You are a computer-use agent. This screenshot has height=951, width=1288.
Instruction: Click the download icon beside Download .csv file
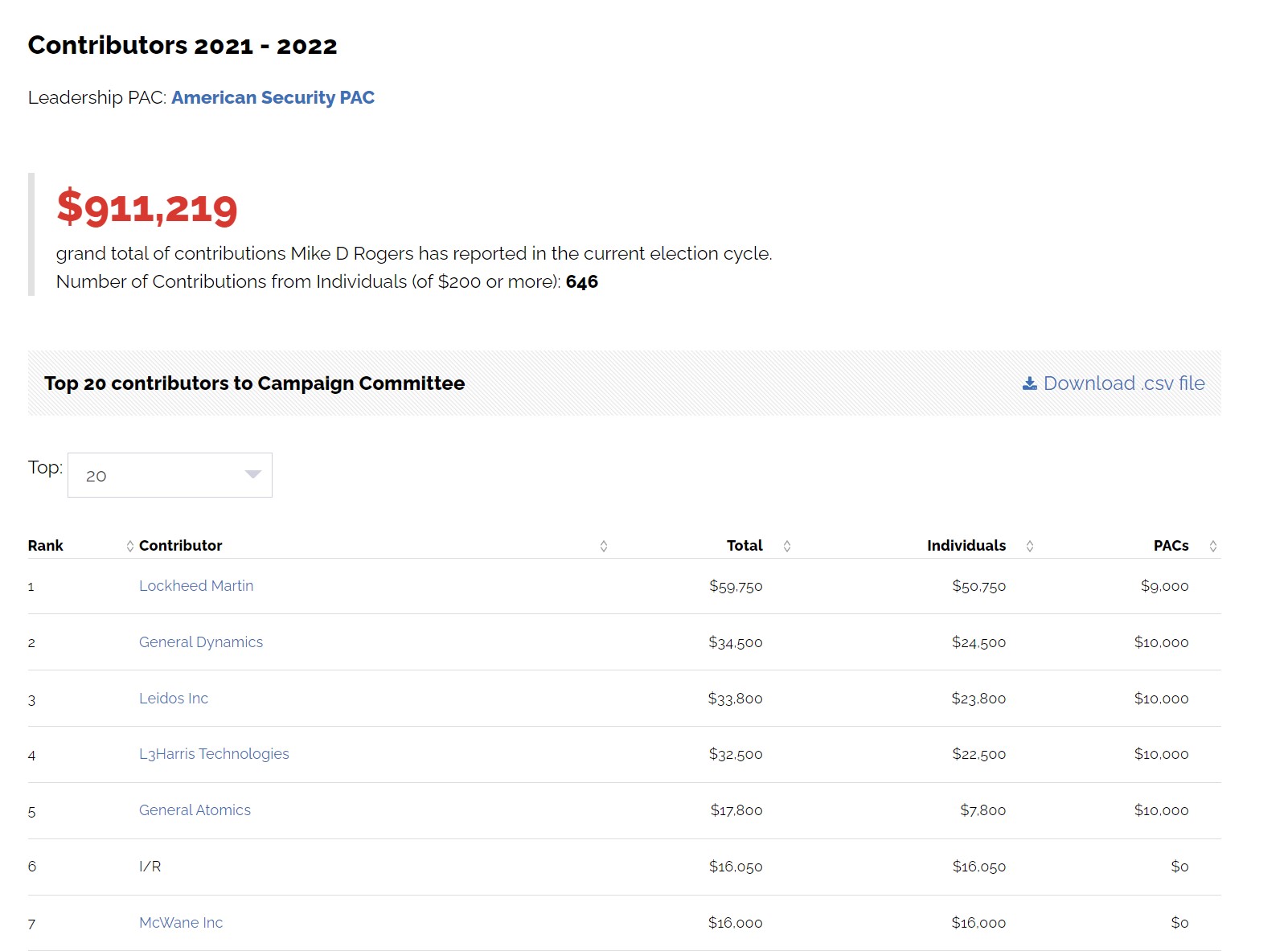(1029, 383)
